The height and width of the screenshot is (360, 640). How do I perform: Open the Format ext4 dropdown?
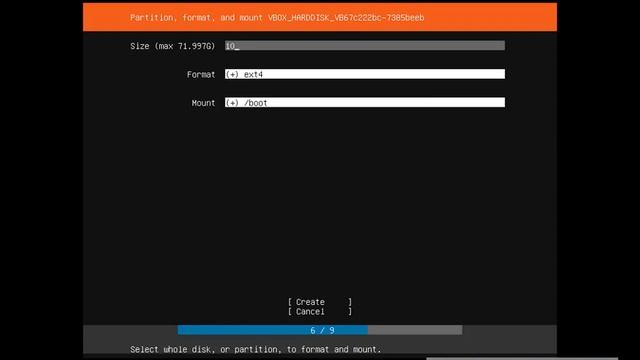pos(364,74)
